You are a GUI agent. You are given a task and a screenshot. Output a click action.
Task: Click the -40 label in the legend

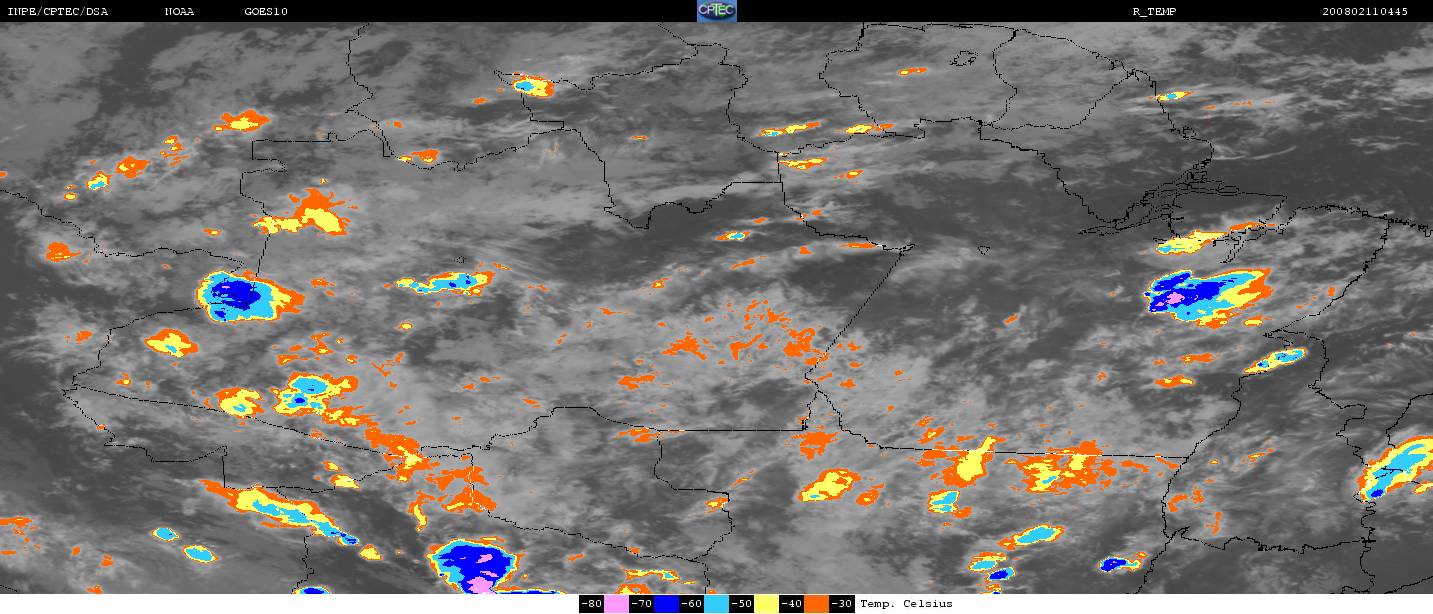coord(791,604)
